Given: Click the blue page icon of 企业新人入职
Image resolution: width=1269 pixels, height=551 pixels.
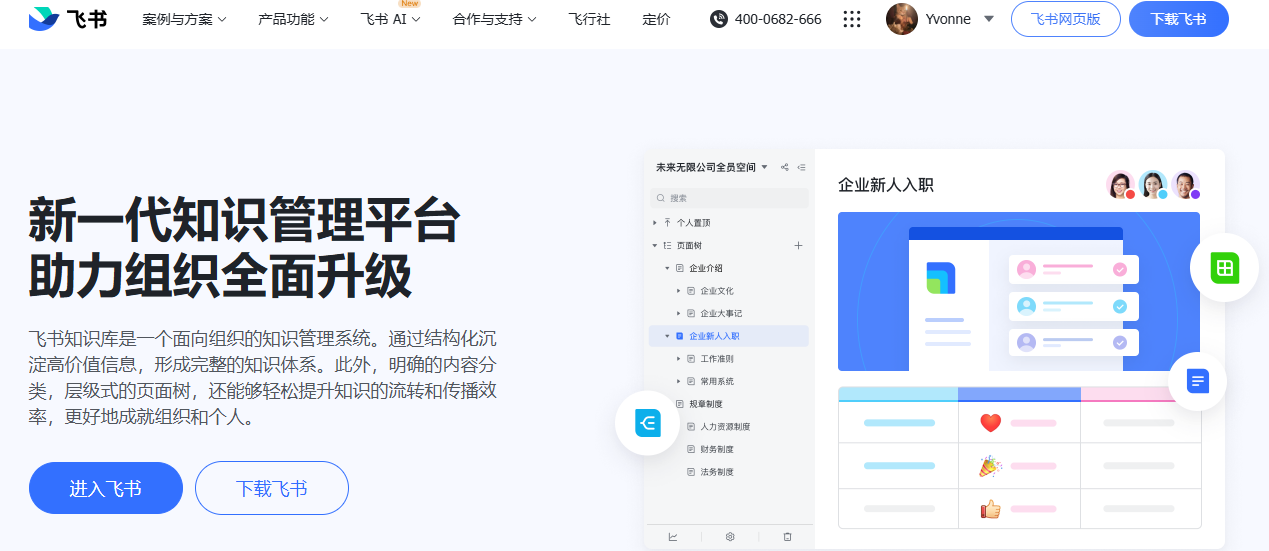Looking at the screenshot, I should click(680, 336).
